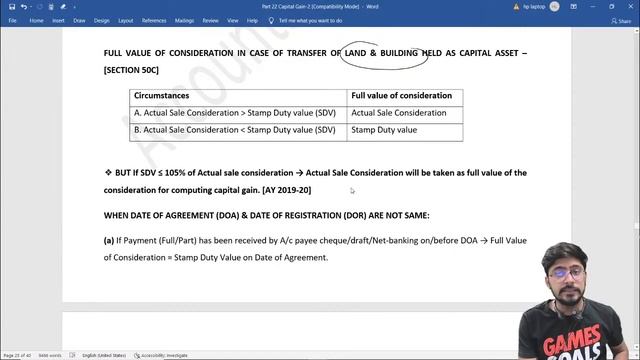
Task: Click the 'Actual Sale Consideration' result cell in row A
Action: (405, 115)
